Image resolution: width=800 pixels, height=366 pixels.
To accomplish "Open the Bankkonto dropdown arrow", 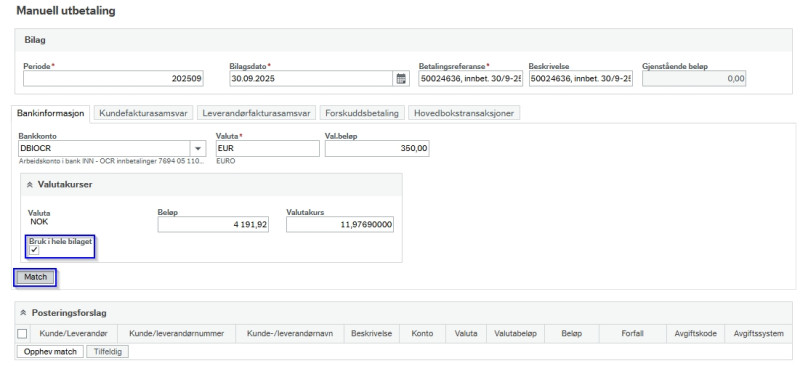I will (x=197, y=149).
